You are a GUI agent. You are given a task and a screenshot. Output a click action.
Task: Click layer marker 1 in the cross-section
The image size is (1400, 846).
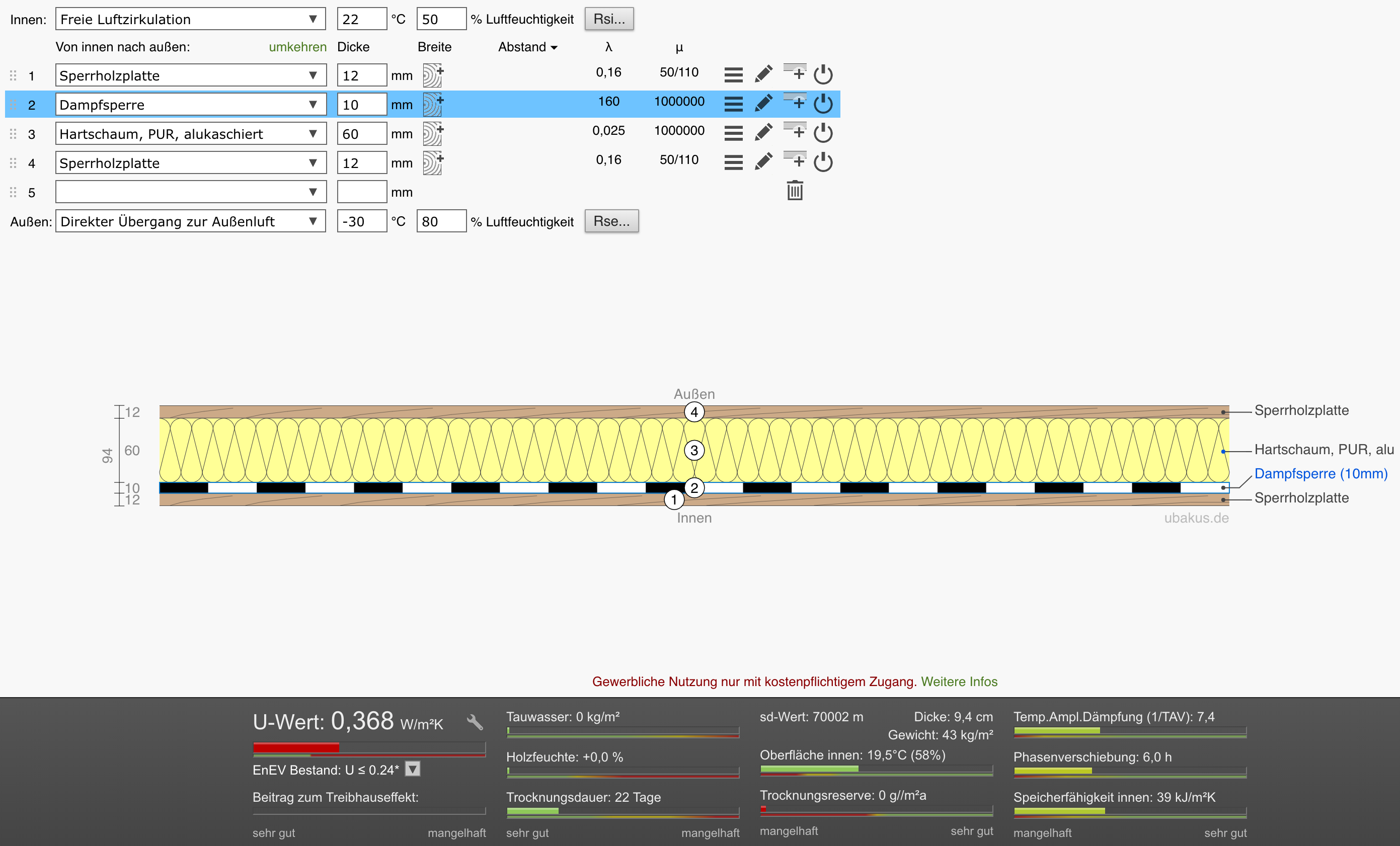pyautogui.click(x=674, y=499)
